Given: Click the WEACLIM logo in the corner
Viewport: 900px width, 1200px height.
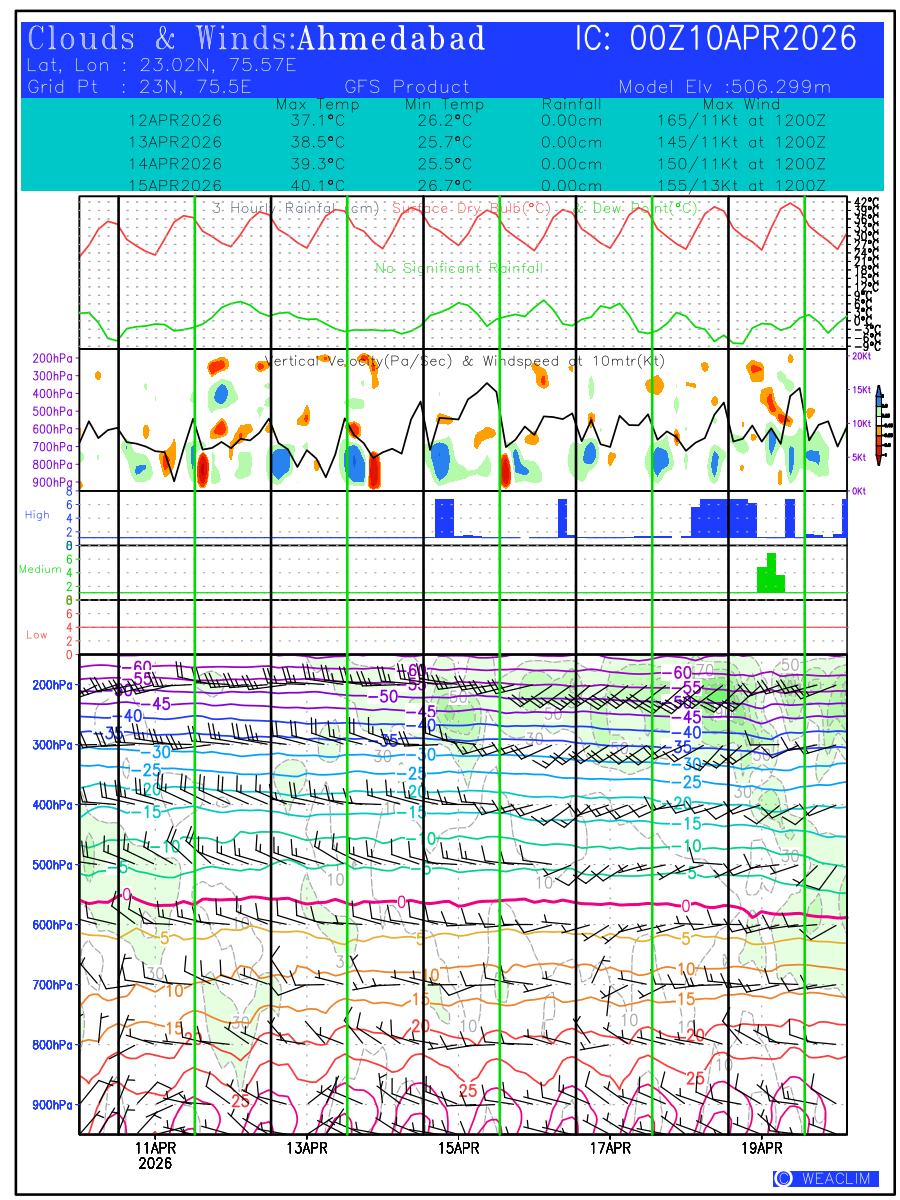Looking at the screenshot, I should 826,1179.
